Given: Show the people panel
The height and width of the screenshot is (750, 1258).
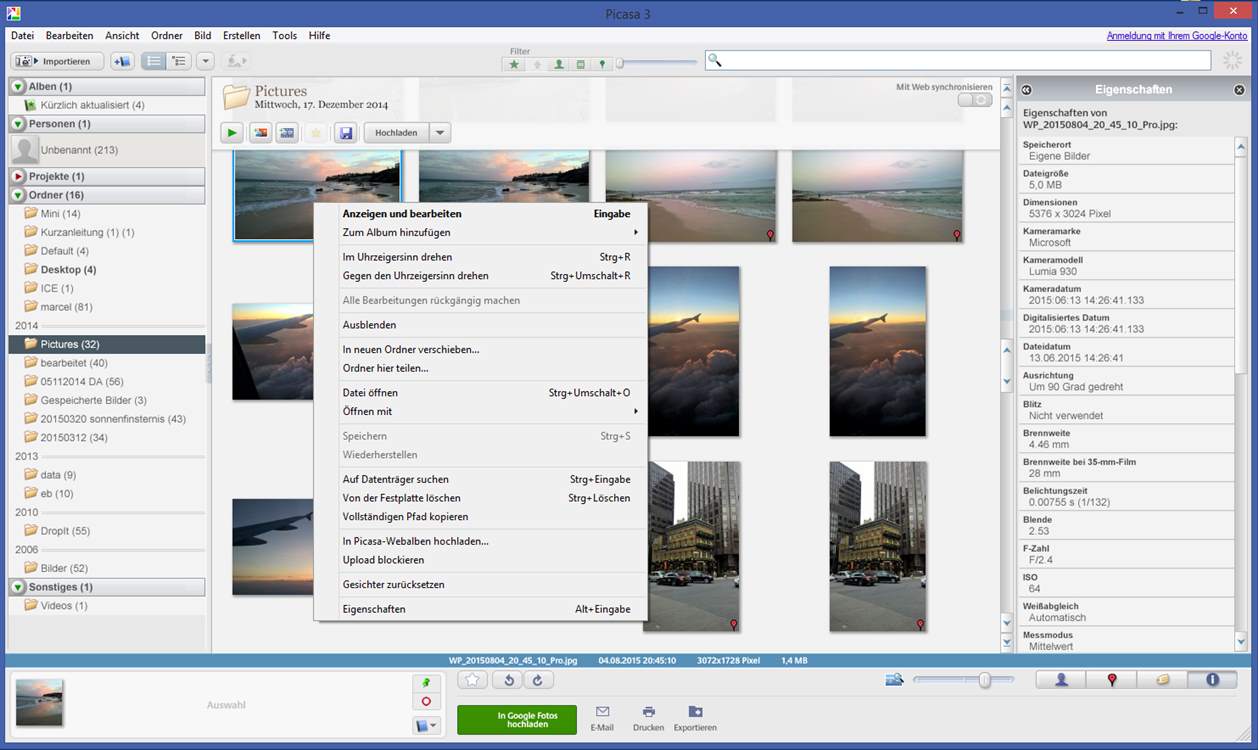Looking at the screenshot, I should (1061, 680).
